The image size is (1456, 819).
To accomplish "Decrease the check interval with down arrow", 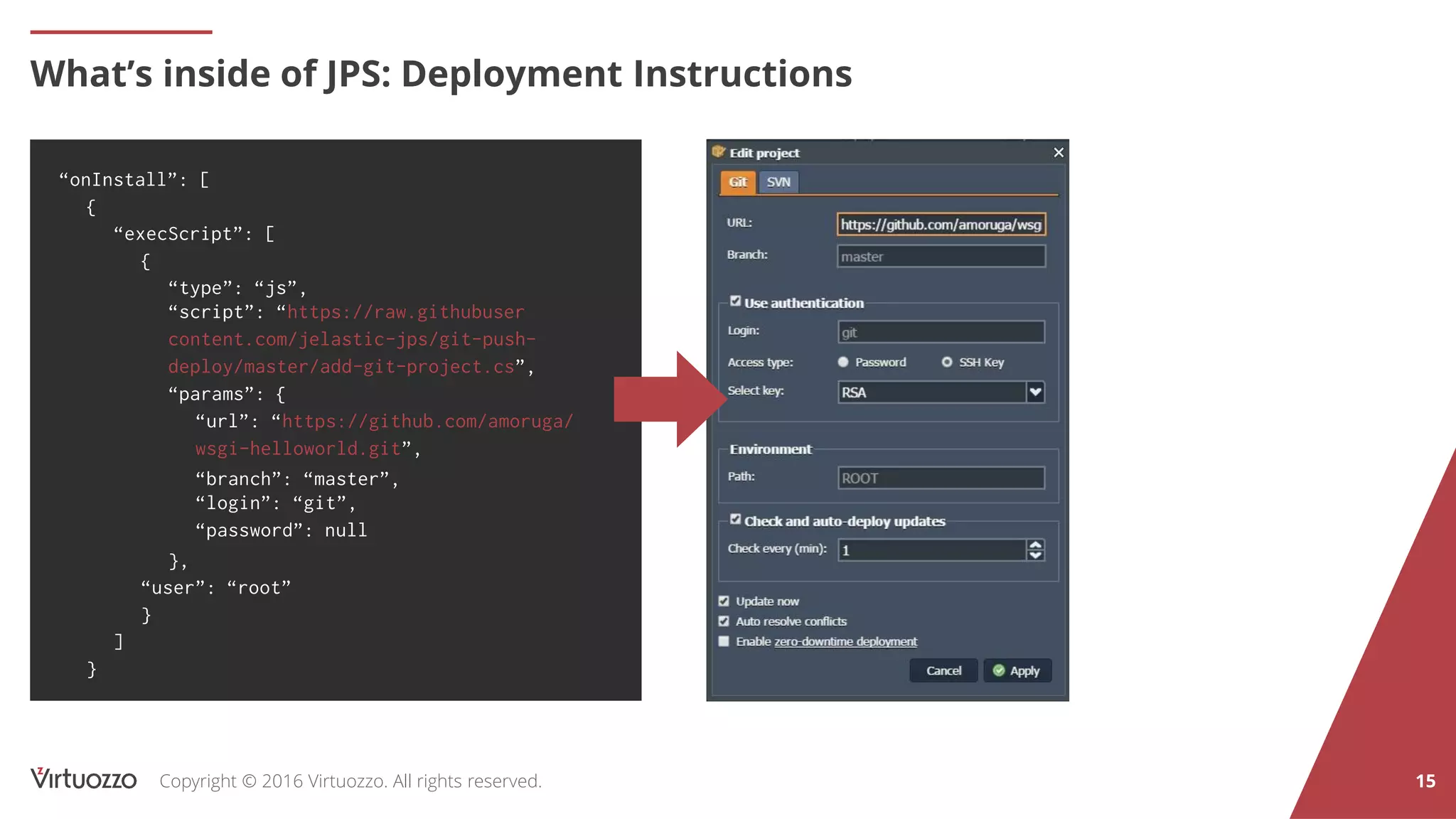I will pyautogui.click(x=1036, y=555).
